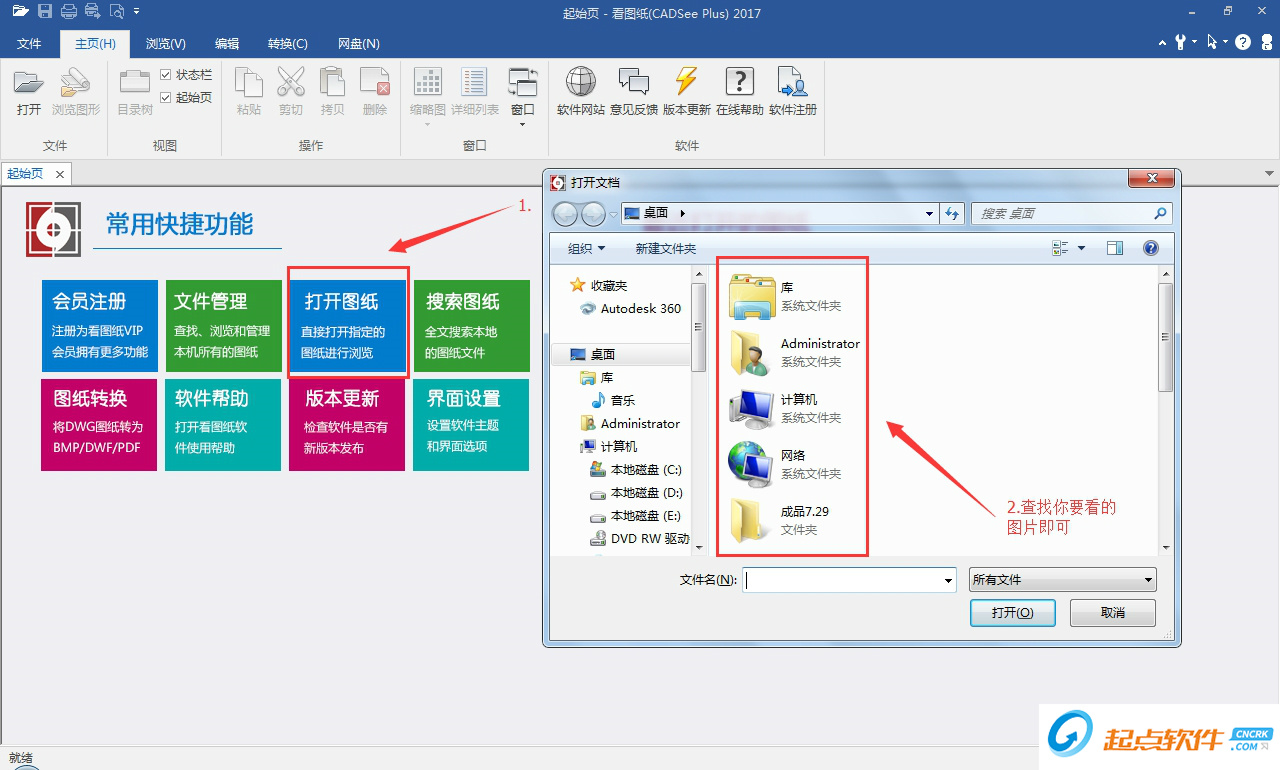Screen dimensions: 1280x770
Task: Switch to the 浏览(V) ribbon tab
Action: tap(166, 44)
